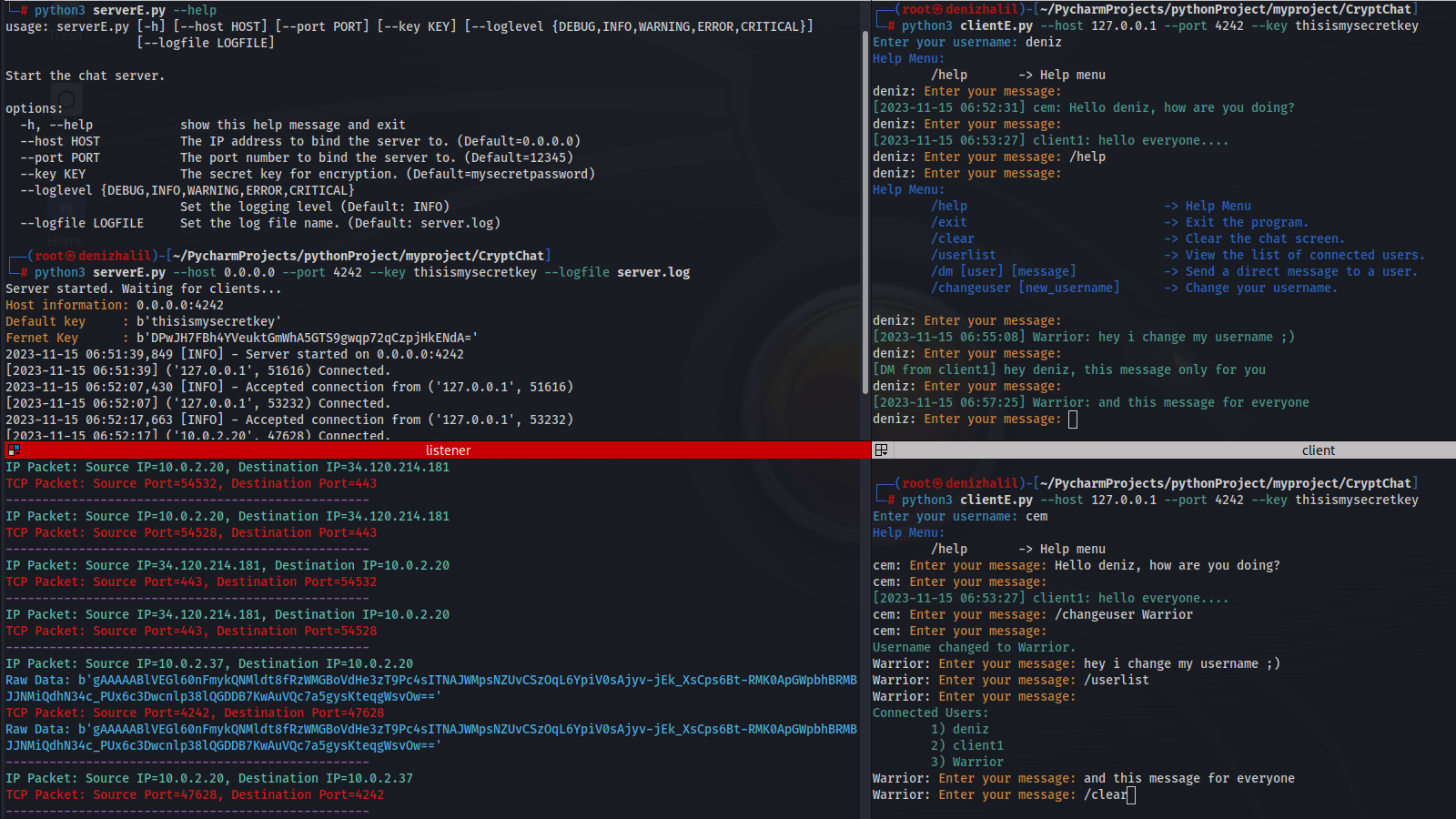Click 'Source Port=54532, Destination Port=443' line
Image resolution: width=1456 pixels, height=819 pixels.
(x=191, y=484)
